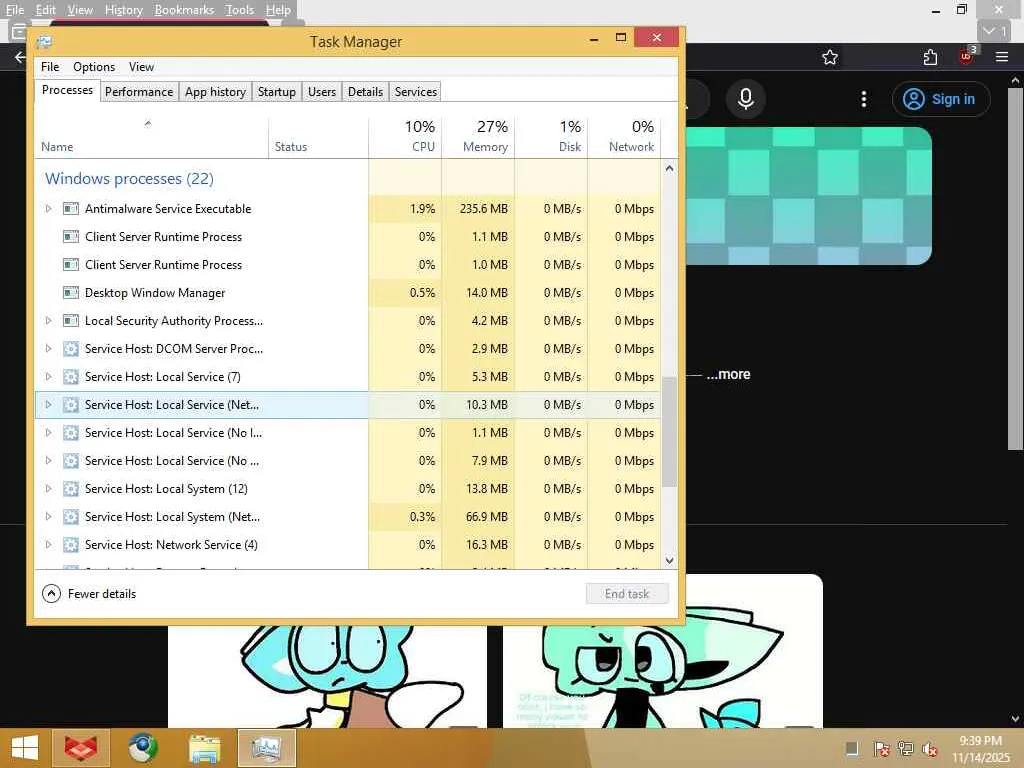Sort by the Memory column header
Viewport: 1024px width, 768px height.
479,136
